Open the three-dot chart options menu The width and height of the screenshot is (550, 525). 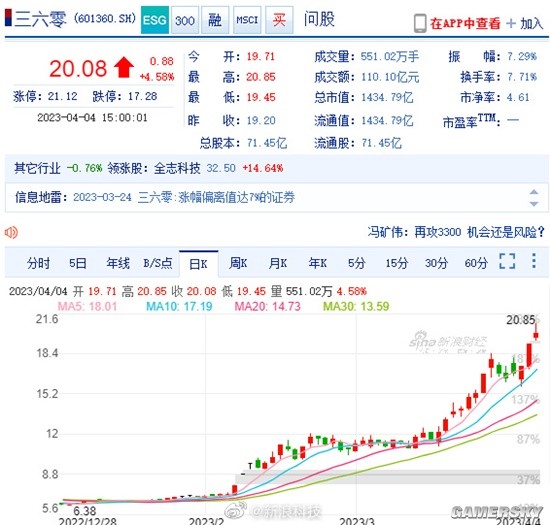coord(534,261)
